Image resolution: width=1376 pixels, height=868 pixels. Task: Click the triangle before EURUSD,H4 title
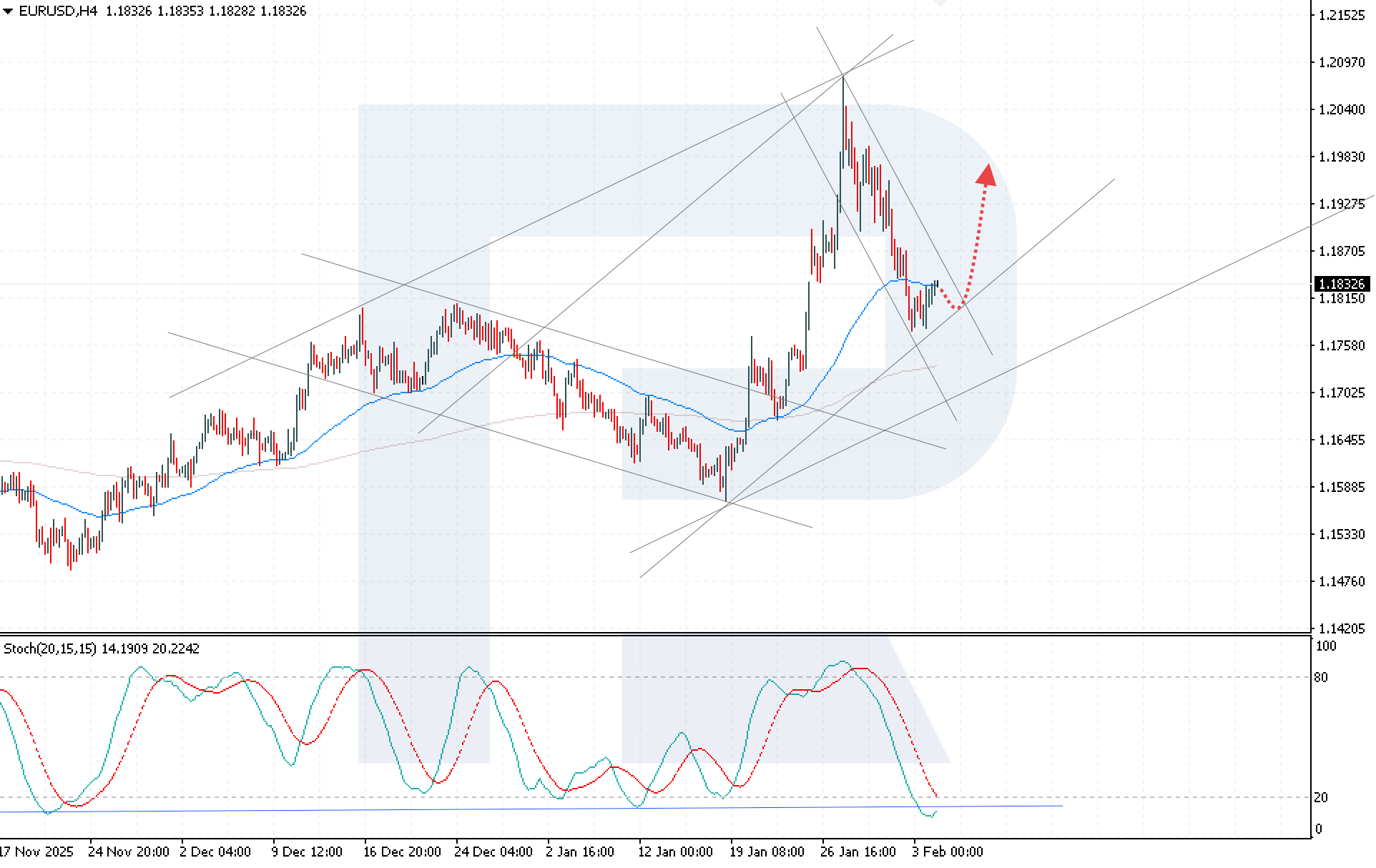tap(8, 11)
